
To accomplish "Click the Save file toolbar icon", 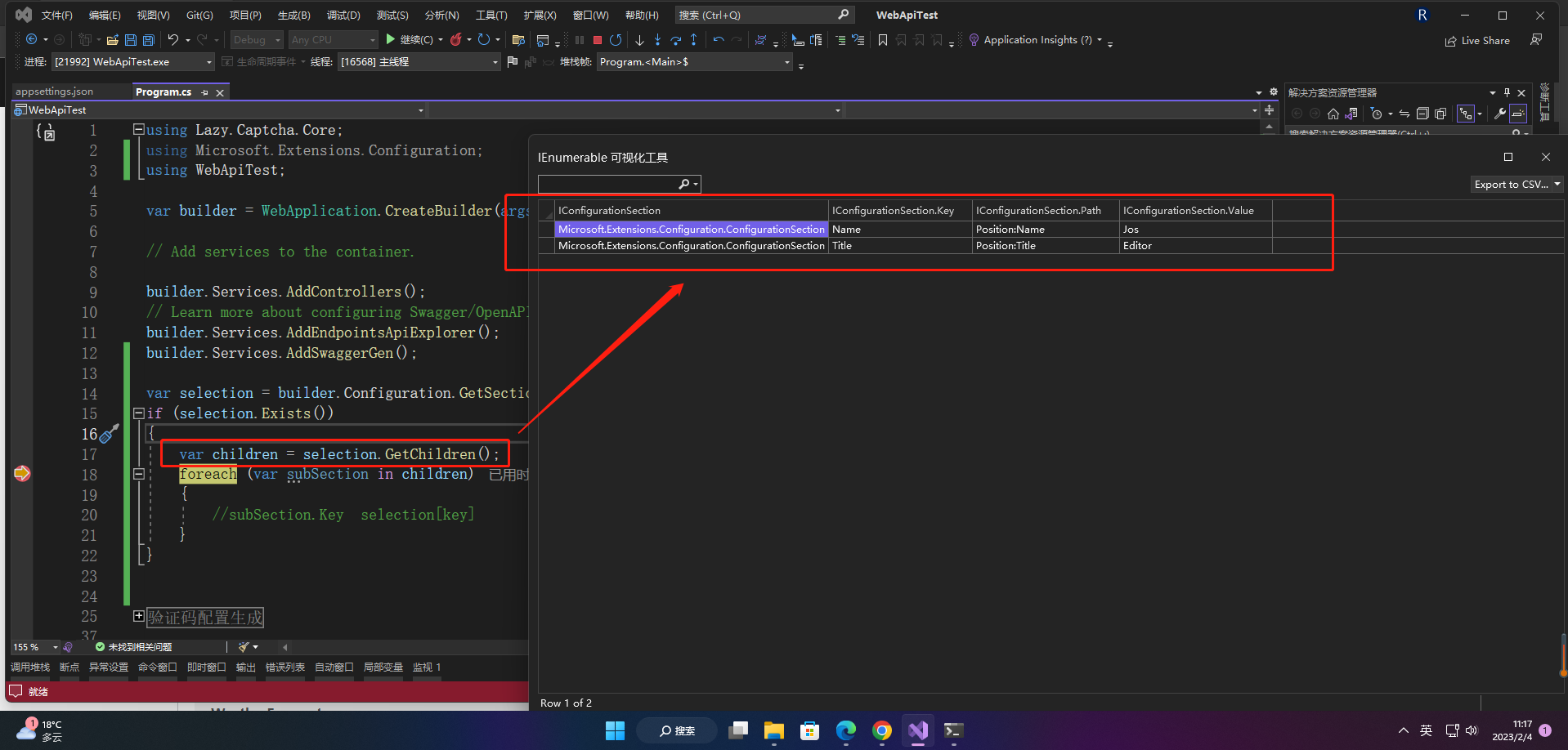I will point(130,39).
